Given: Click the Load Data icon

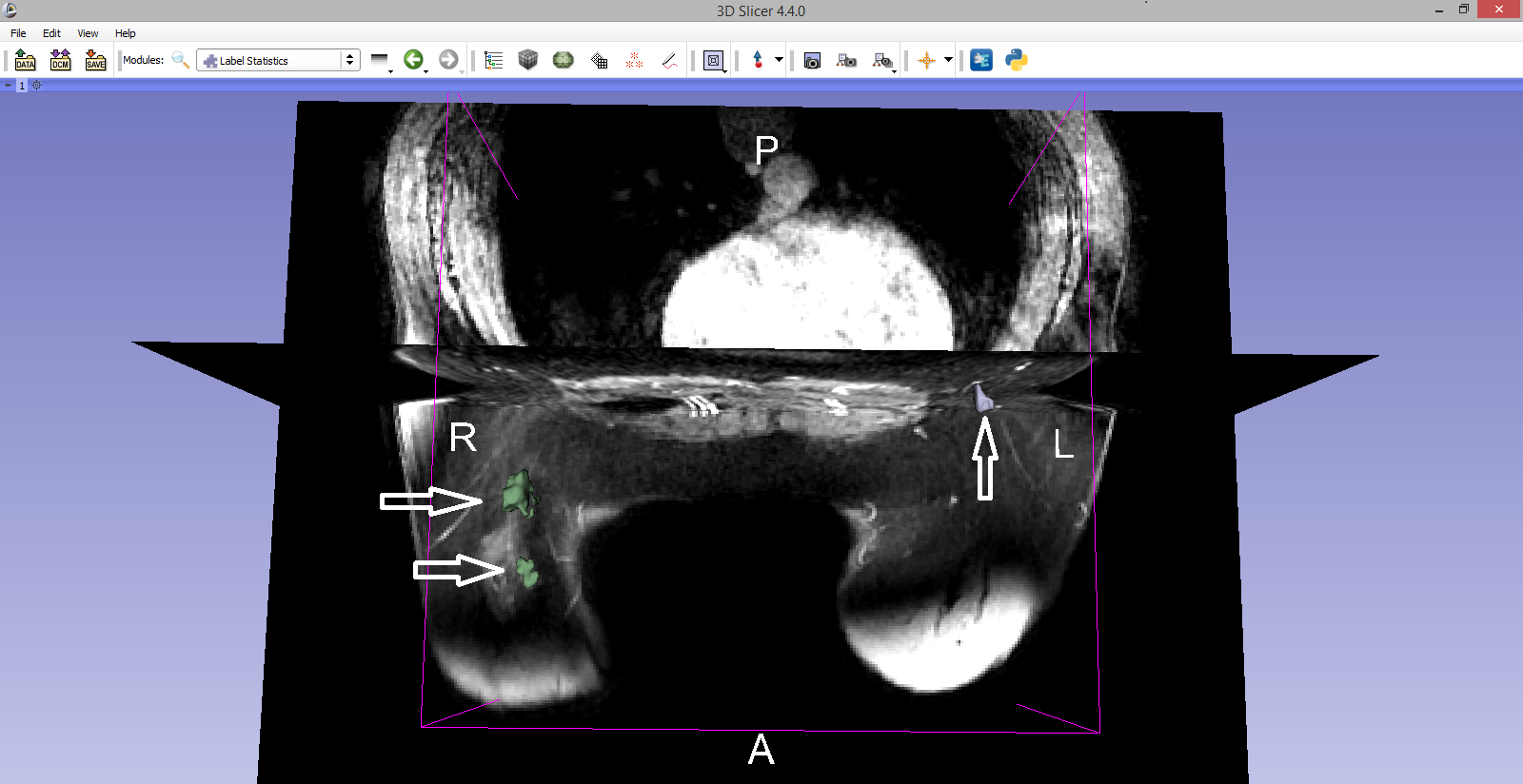Looking at the screenshot, I should 26,60.
